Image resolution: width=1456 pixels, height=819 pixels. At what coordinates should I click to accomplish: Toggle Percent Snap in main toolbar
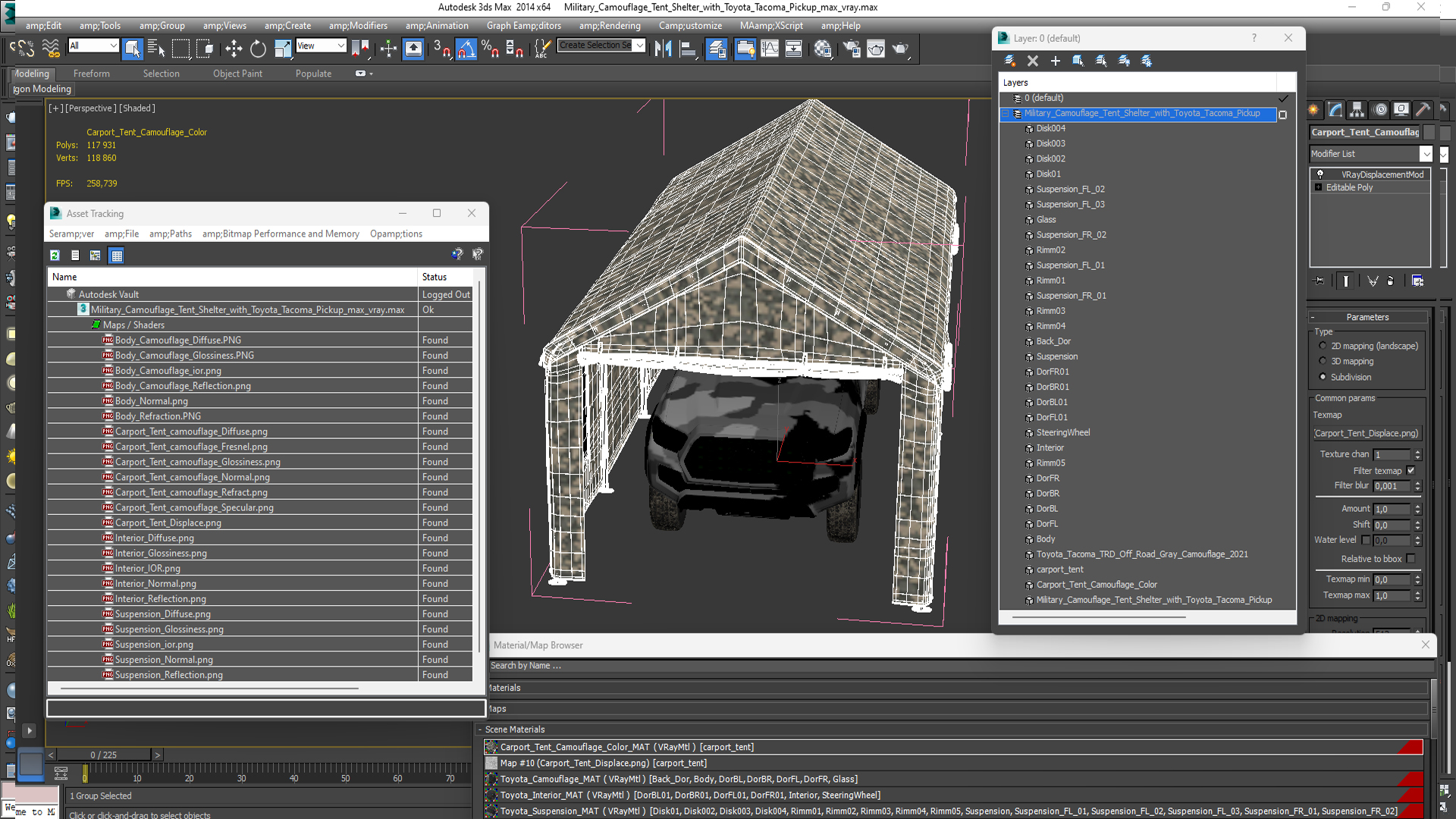(490, 49)
